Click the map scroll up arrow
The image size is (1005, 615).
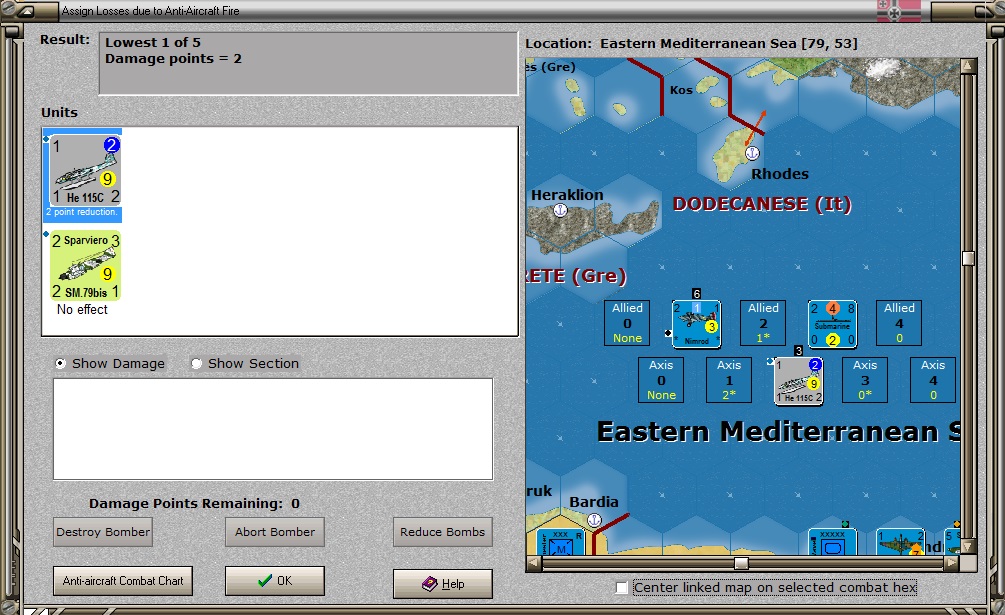point(968,66)
